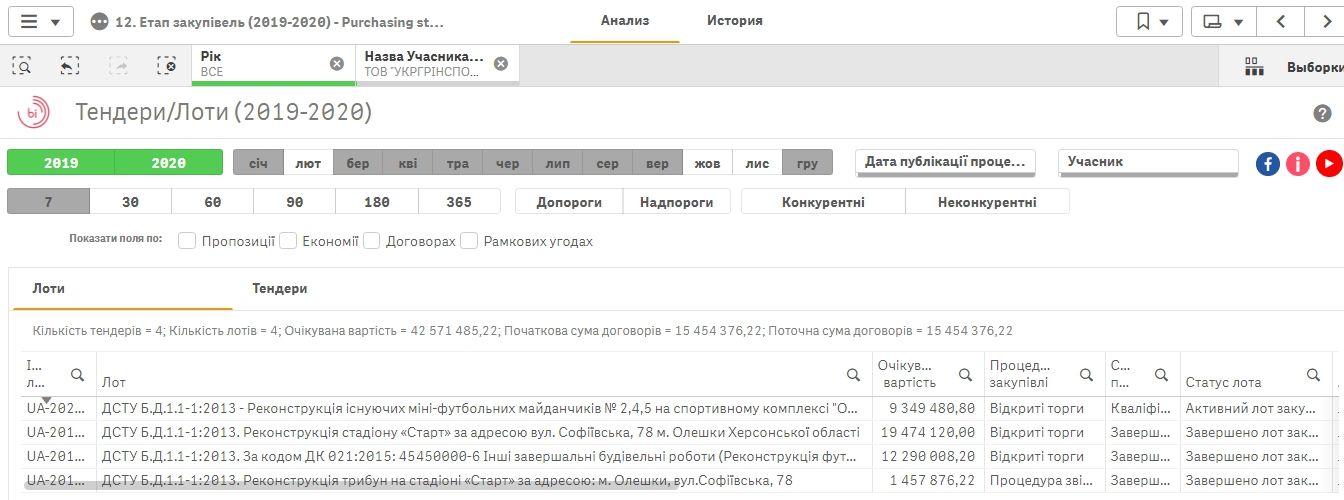1344x500 pixels.
Task: Toggle the 2019 year filter
Action: [x=61, y=162]
